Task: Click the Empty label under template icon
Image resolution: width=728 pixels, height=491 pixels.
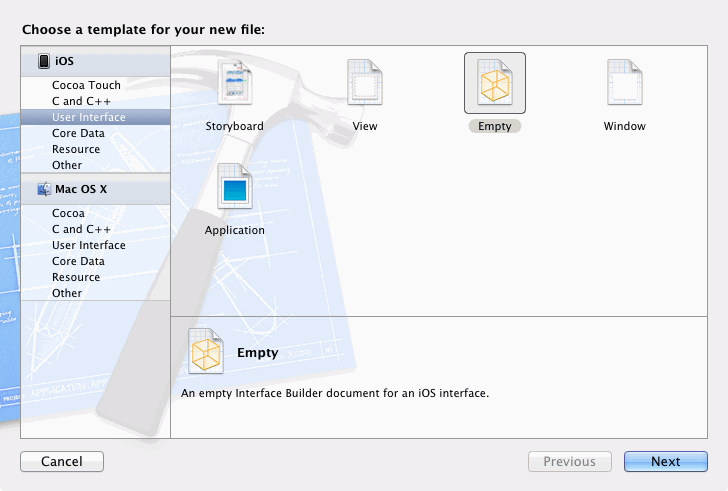Action: pos(494,127)
